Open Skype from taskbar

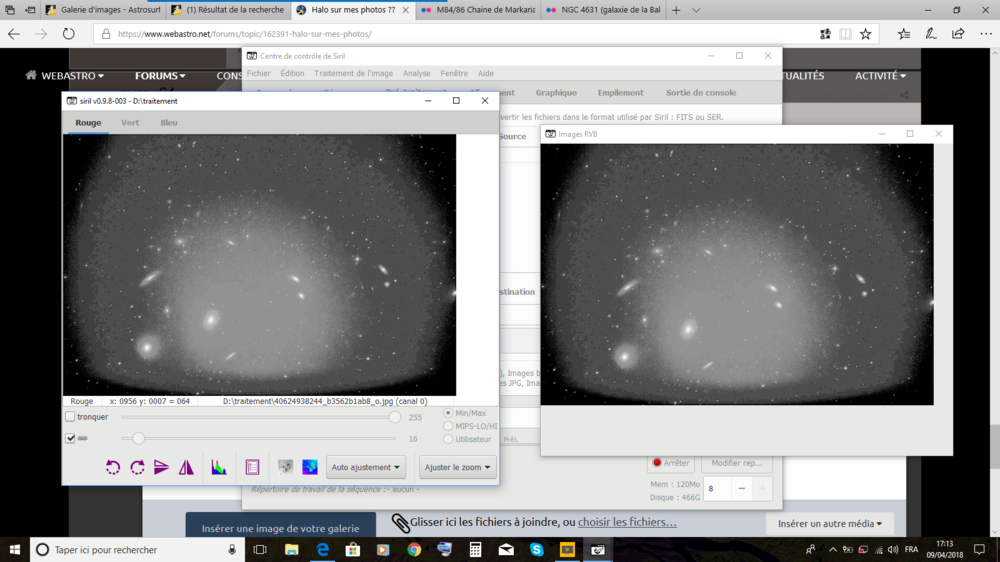[536, 549]
